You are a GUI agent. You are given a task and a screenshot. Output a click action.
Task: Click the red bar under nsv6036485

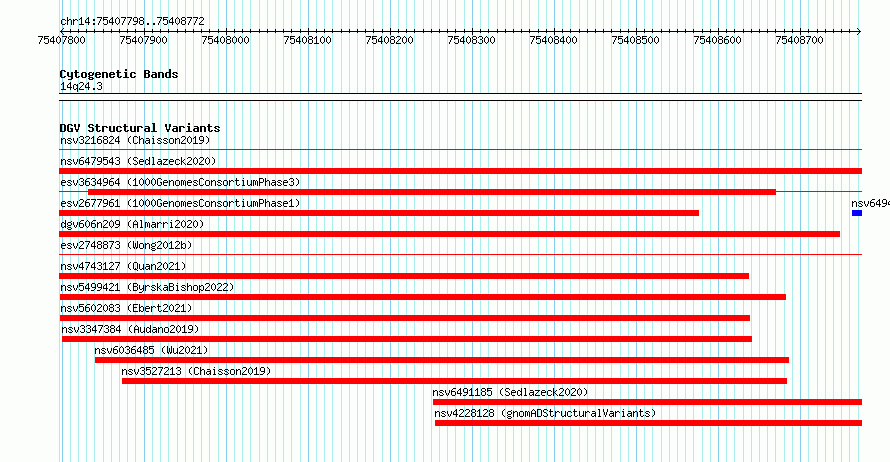(x=442, y=360)
